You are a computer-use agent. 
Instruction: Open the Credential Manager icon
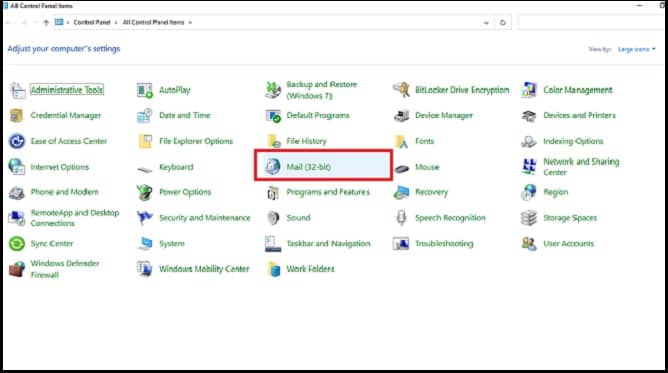click(17, 115)
